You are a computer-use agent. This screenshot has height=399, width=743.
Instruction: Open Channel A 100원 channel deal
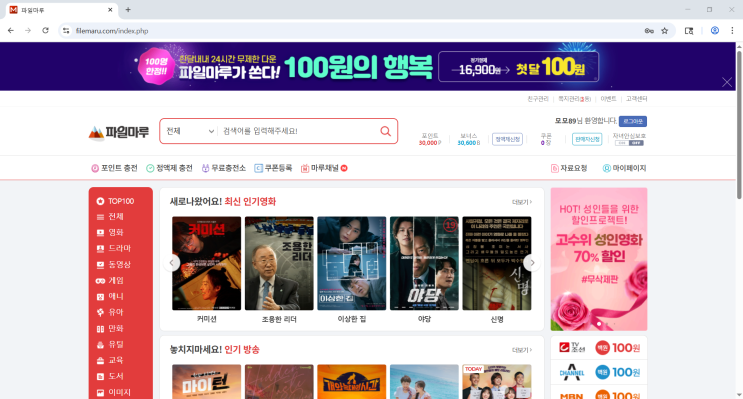tap(599, 372)
